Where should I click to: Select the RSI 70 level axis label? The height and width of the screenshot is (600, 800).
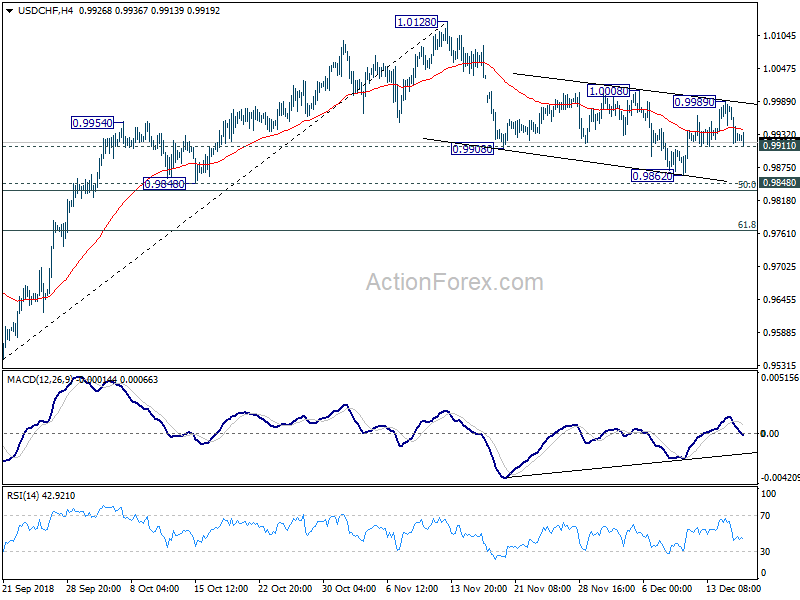[x=765, y=516]
